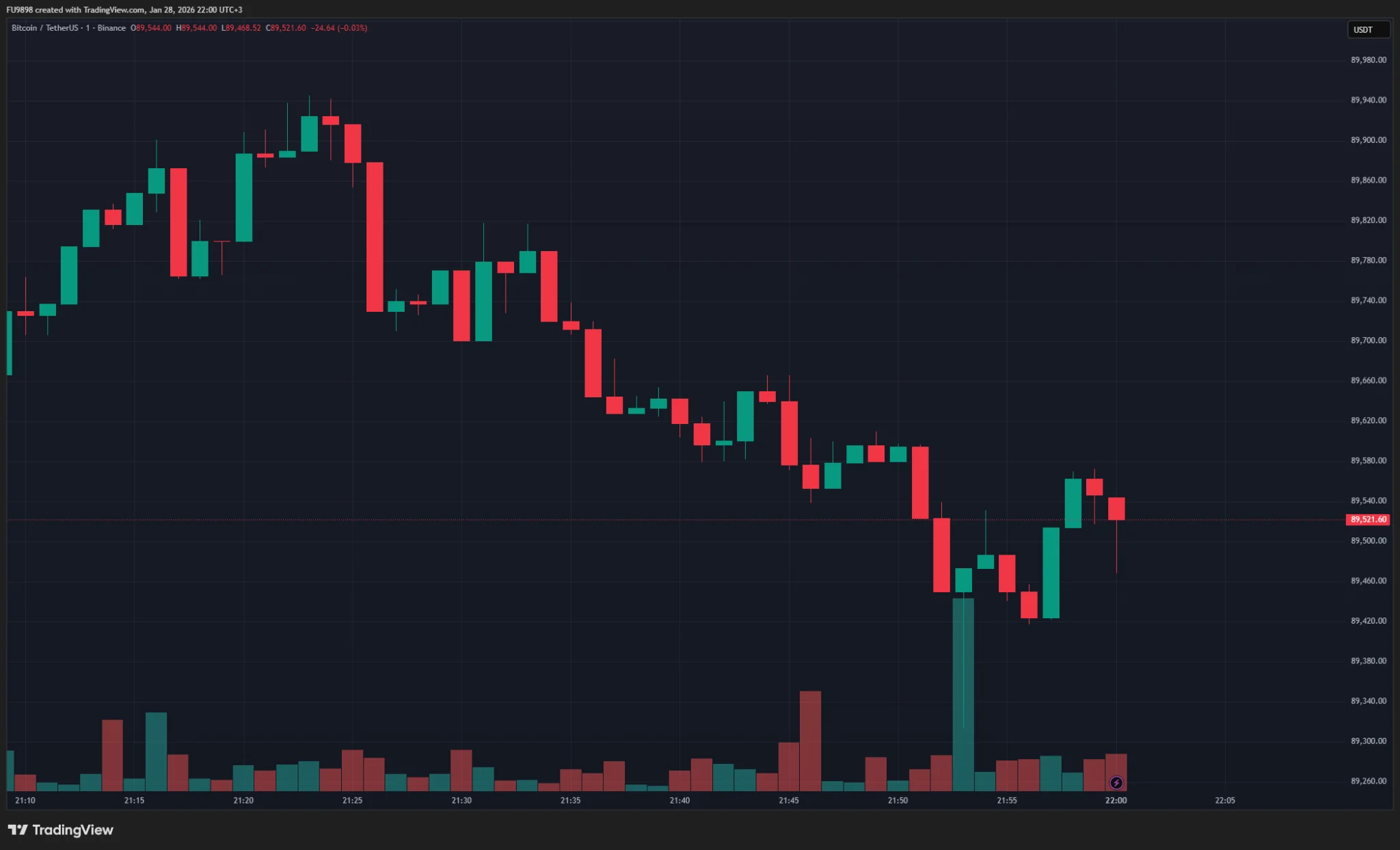
Task: Click the red 89,521.60 current price label
Action: (x=1368, y=520)
